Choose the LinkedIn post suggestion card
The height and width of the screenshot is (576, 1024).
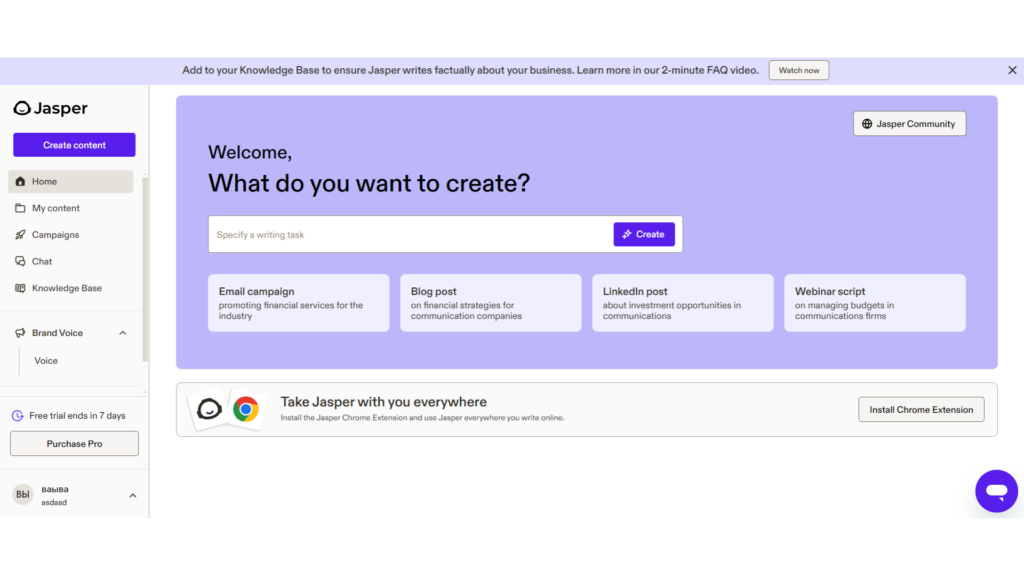pyautogui.click(x=682, y=303)
